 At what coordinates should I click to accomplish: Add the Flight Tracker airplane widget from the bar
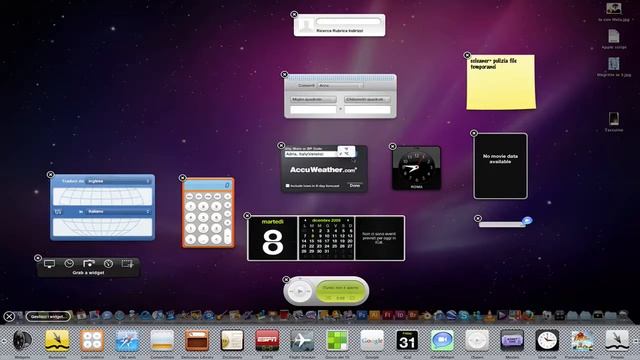pyautogui.click(x=302, y=340)
